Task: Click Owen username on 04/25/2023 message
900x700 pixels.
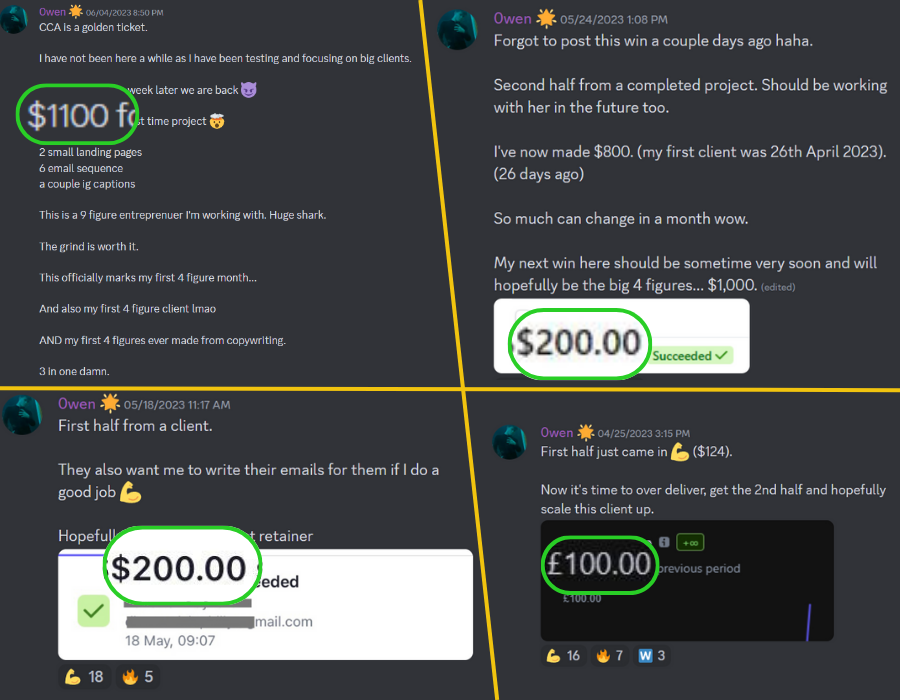Action: click(x=557, y=433)
